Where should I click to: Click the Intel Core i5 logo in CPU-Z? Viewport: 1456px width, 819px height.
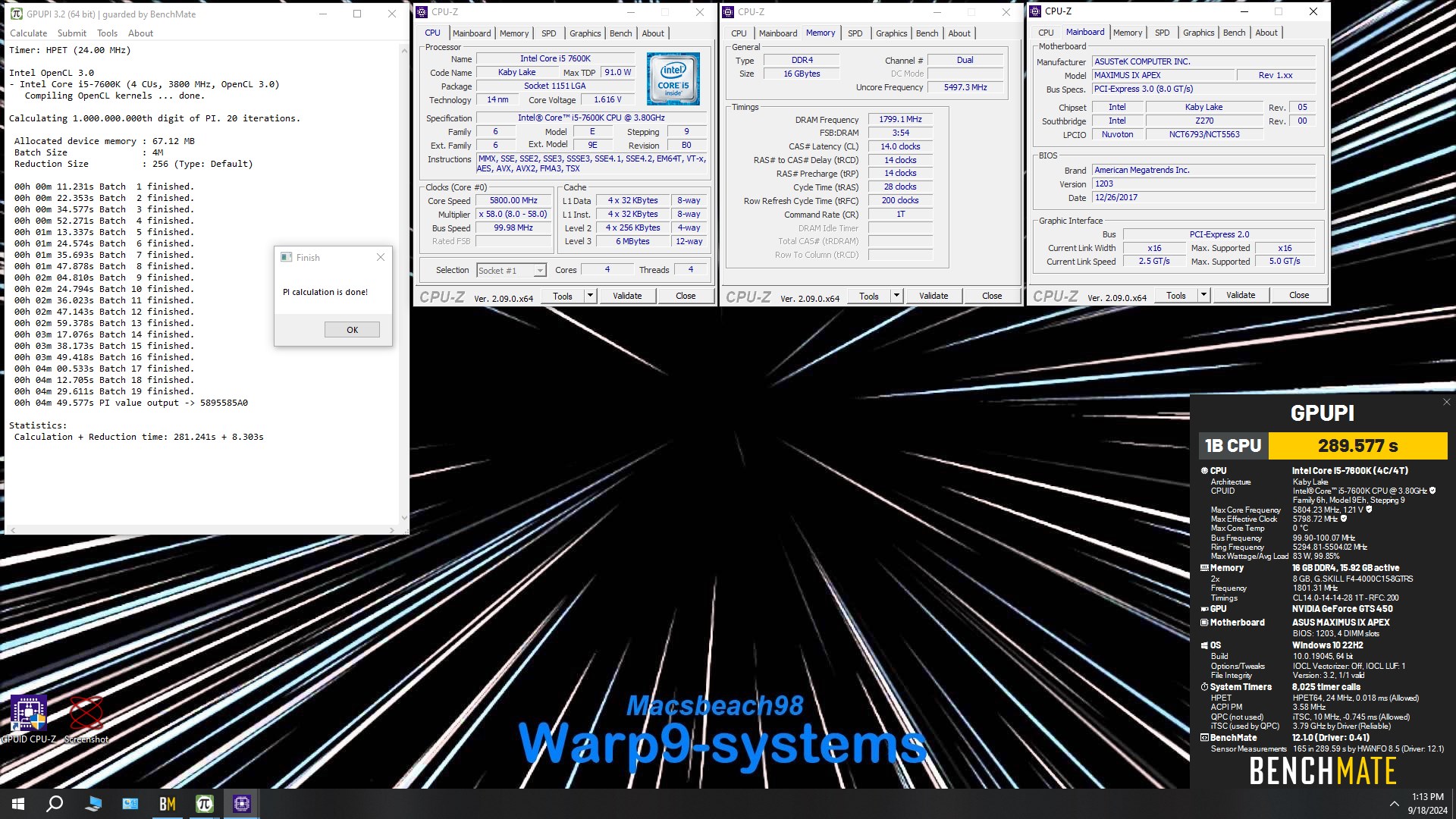(x=673, y=79)
